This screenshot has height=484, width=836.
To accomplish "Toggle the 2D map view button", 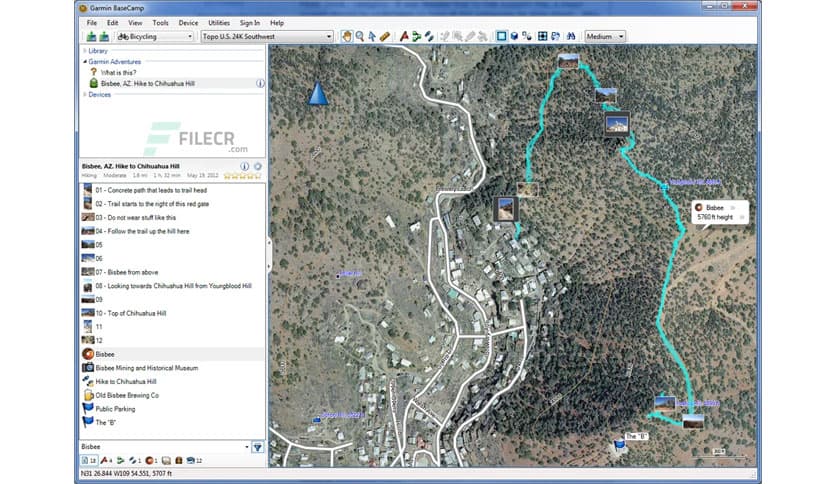I will pyautogui.click(x=500, y=37).
